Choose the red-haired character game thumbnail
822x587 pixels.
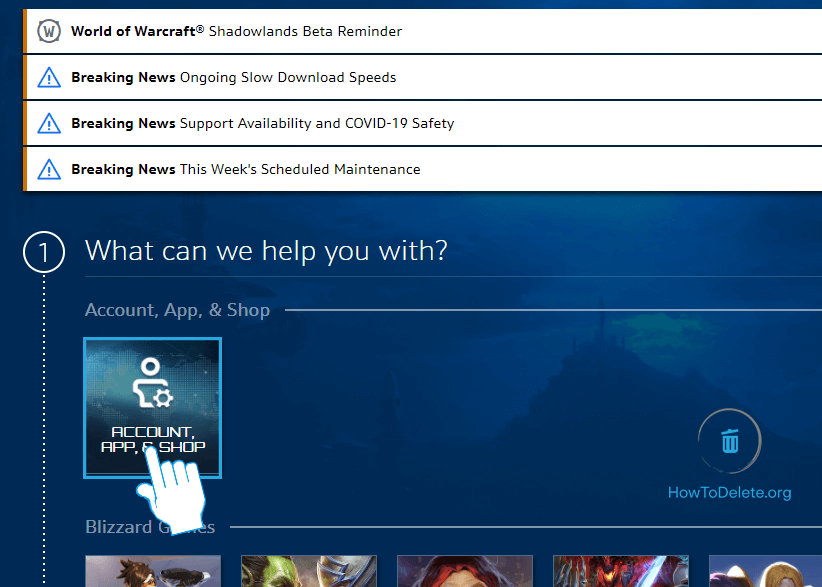tap(464, 571)
